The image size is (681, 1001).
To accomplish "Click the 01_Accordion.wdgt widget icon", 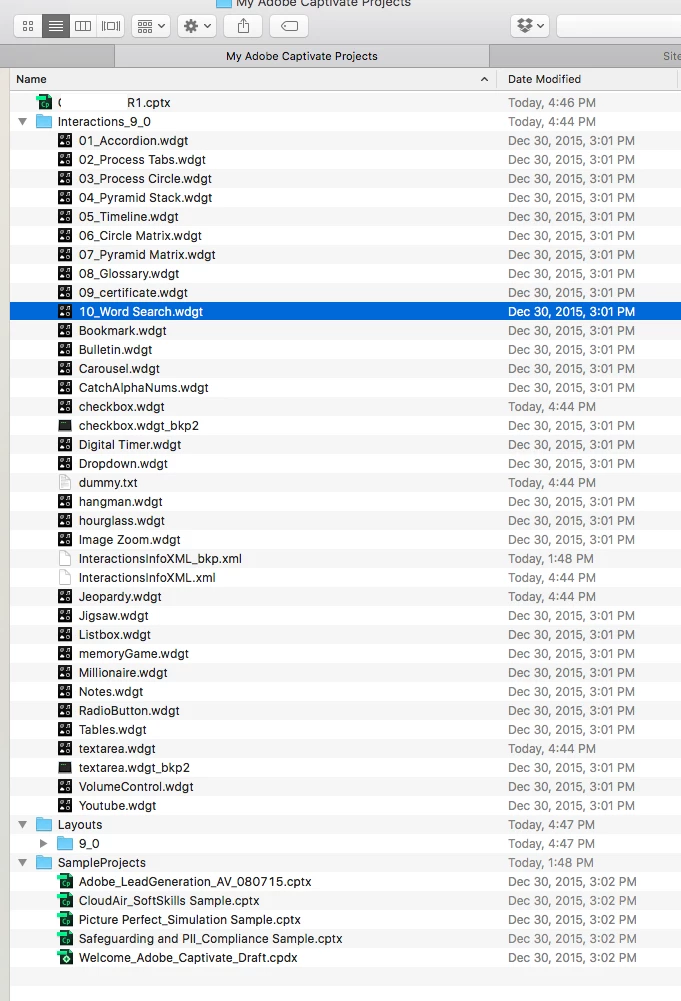I will click(x=65, y=140).
